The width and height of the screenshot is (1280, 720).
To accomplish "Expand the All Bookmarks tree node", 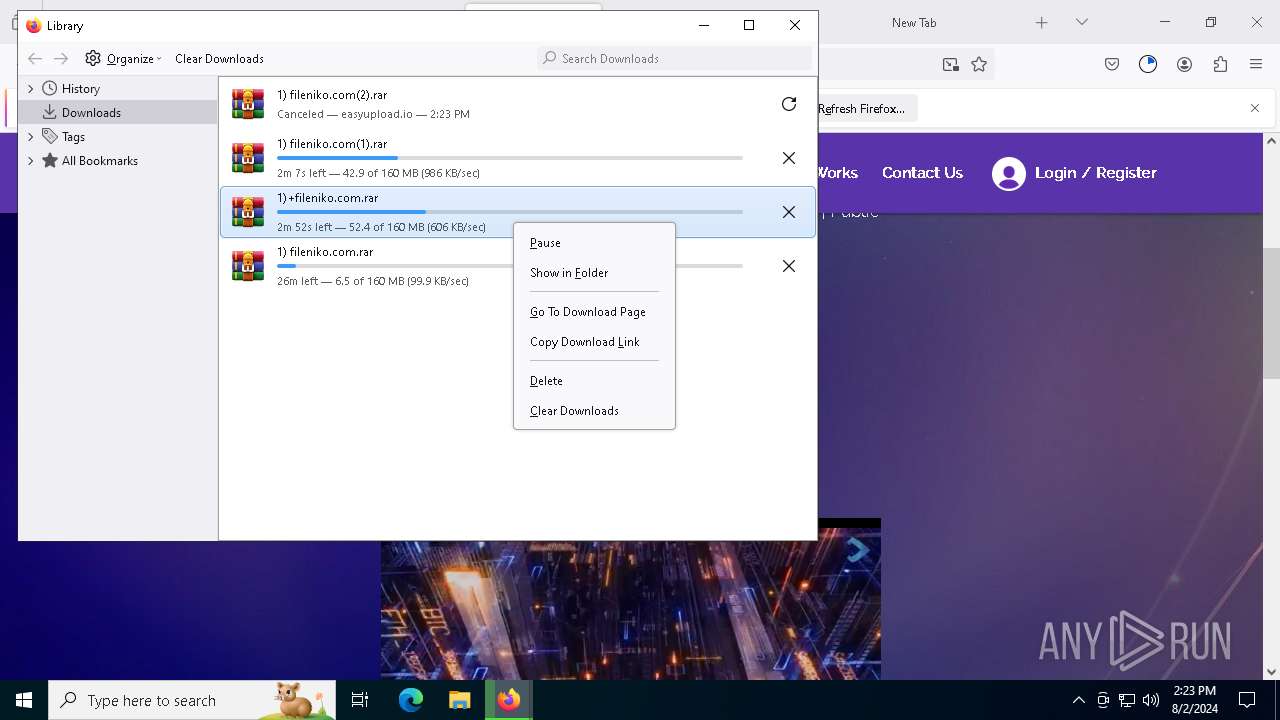I will pyautogui.click(x=31, y=161).
